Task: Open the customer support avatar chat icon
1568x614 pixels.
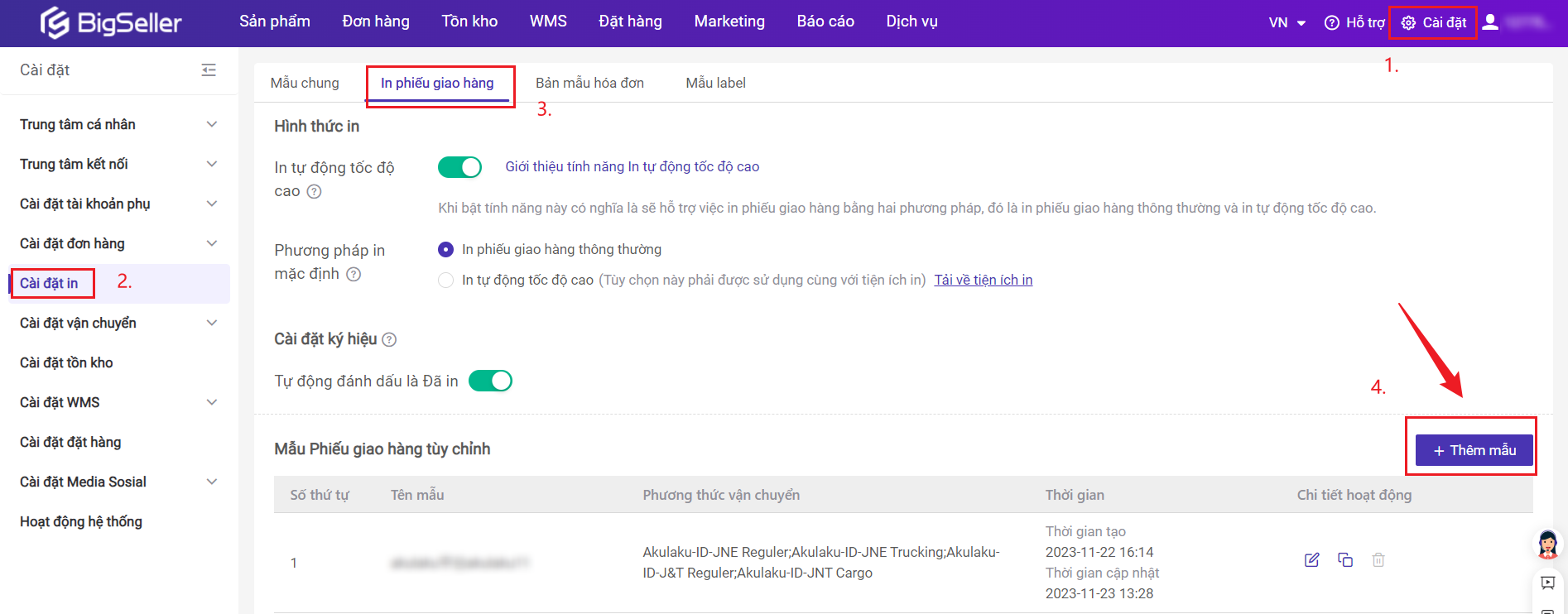Action: coord(1547,544)
